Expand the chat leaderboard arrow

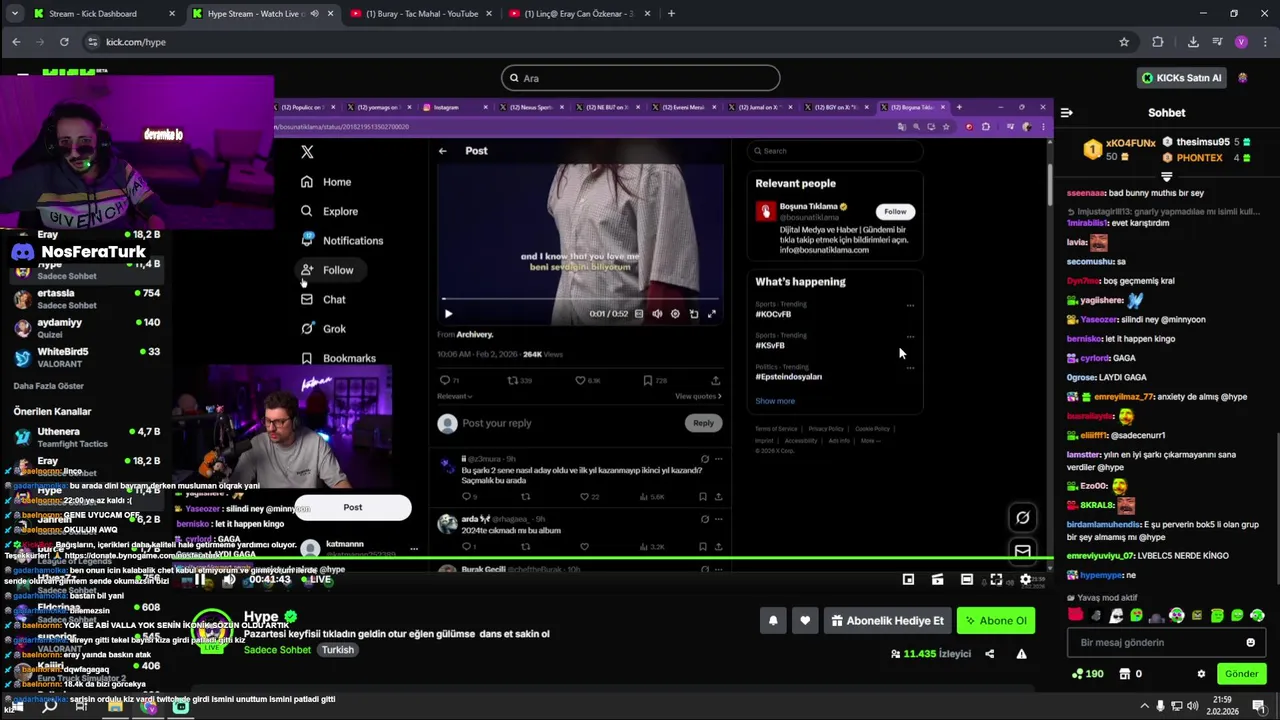tap(1166, 176)
